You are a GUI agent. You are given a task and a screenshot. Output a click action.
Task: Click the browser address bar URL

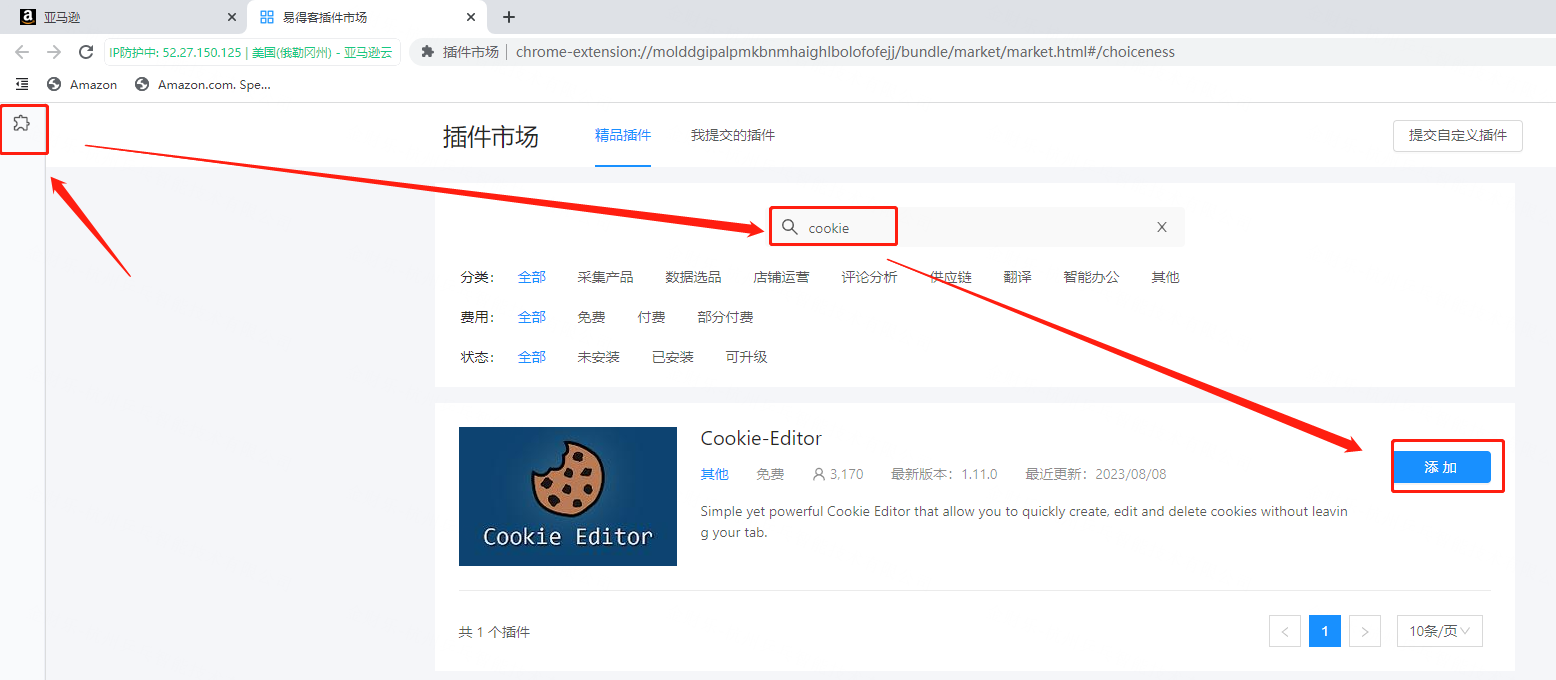(845, 52)
